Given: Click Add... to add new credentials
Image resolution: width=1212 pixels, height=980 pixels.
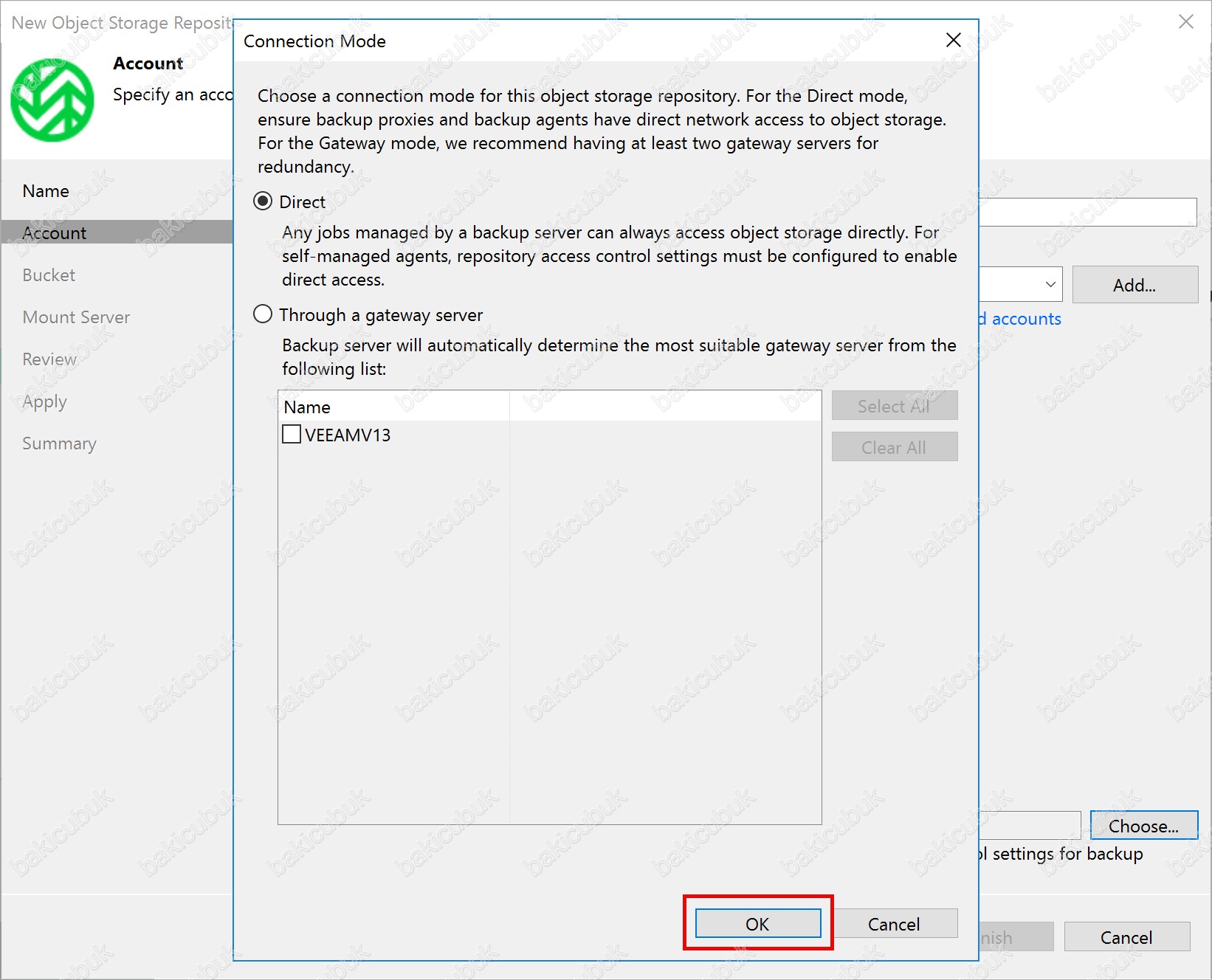Looking at the screenshot, I should coord(1134,285).
